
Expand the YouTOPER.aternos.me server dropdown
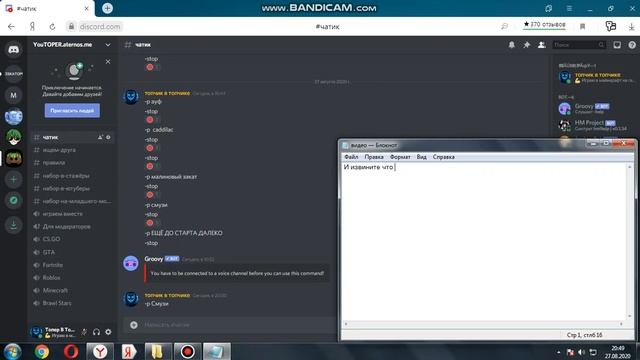(x=108, y=45)
